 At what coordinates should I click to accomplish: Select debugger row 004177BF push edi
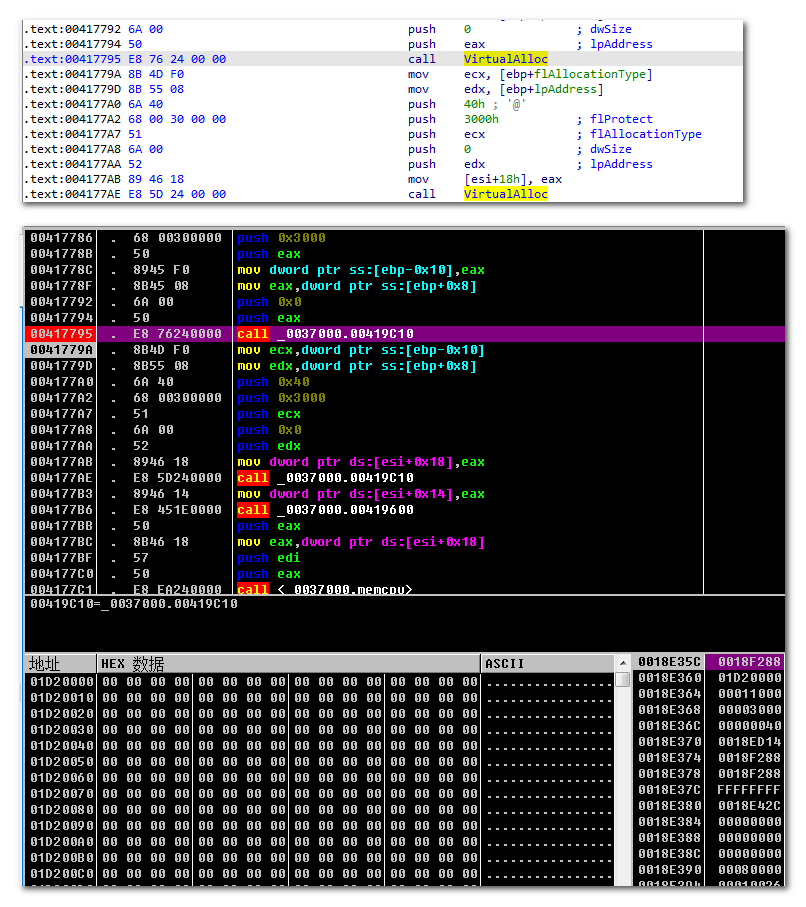pos(404,558)
